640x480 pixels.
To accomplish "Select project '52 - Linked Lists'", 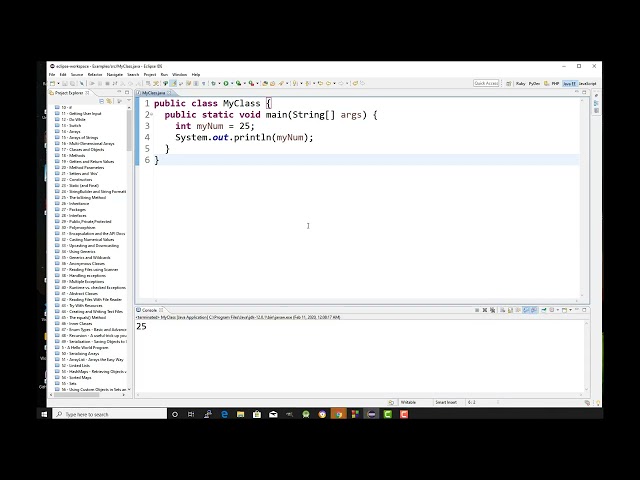I will pos(76,365).
